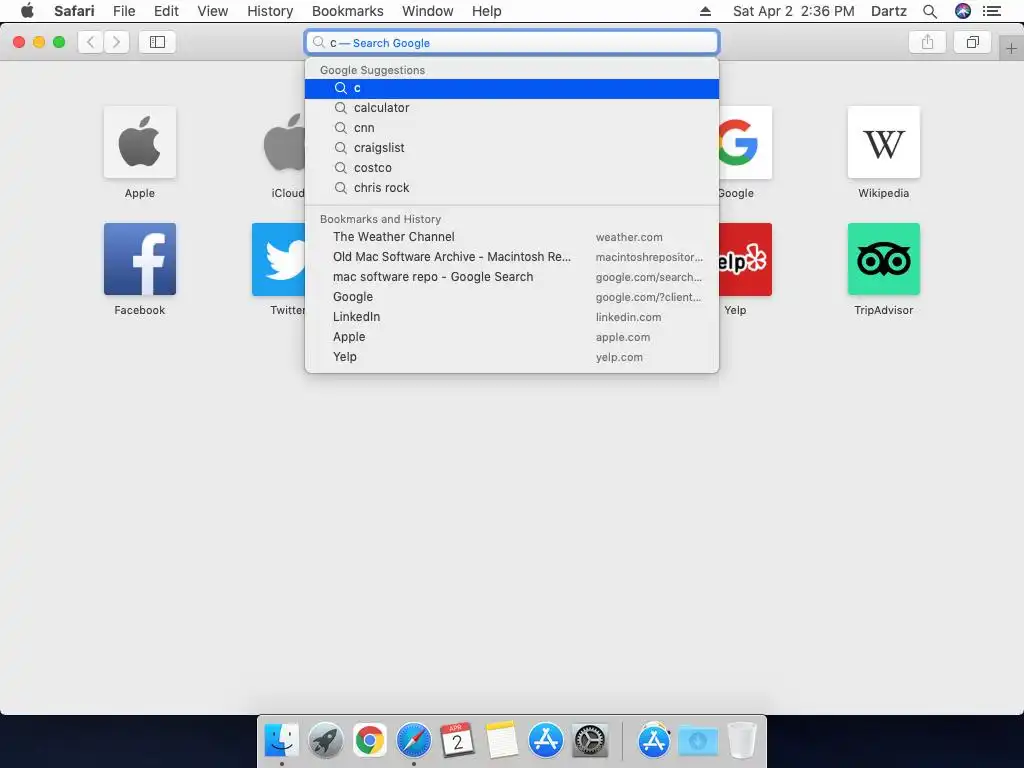This screenshot has height=768, width=1024.
Task: Click the date and time in menu bar
Action: 793,11
